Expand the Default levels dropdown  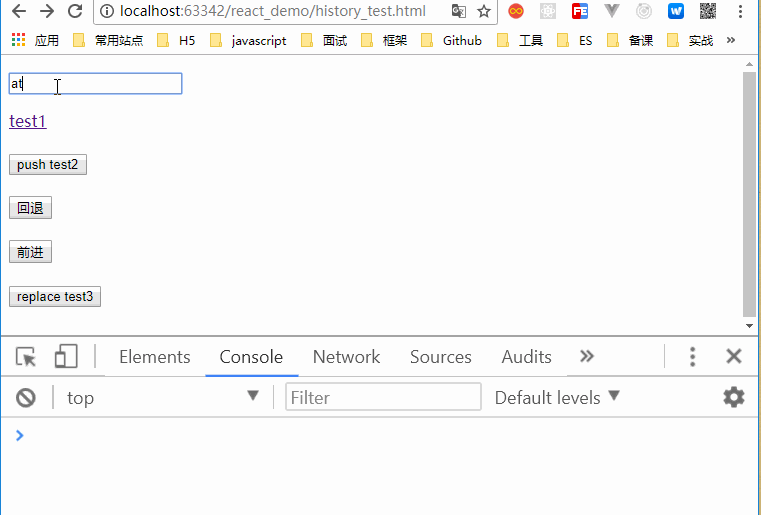click(557, 398)
